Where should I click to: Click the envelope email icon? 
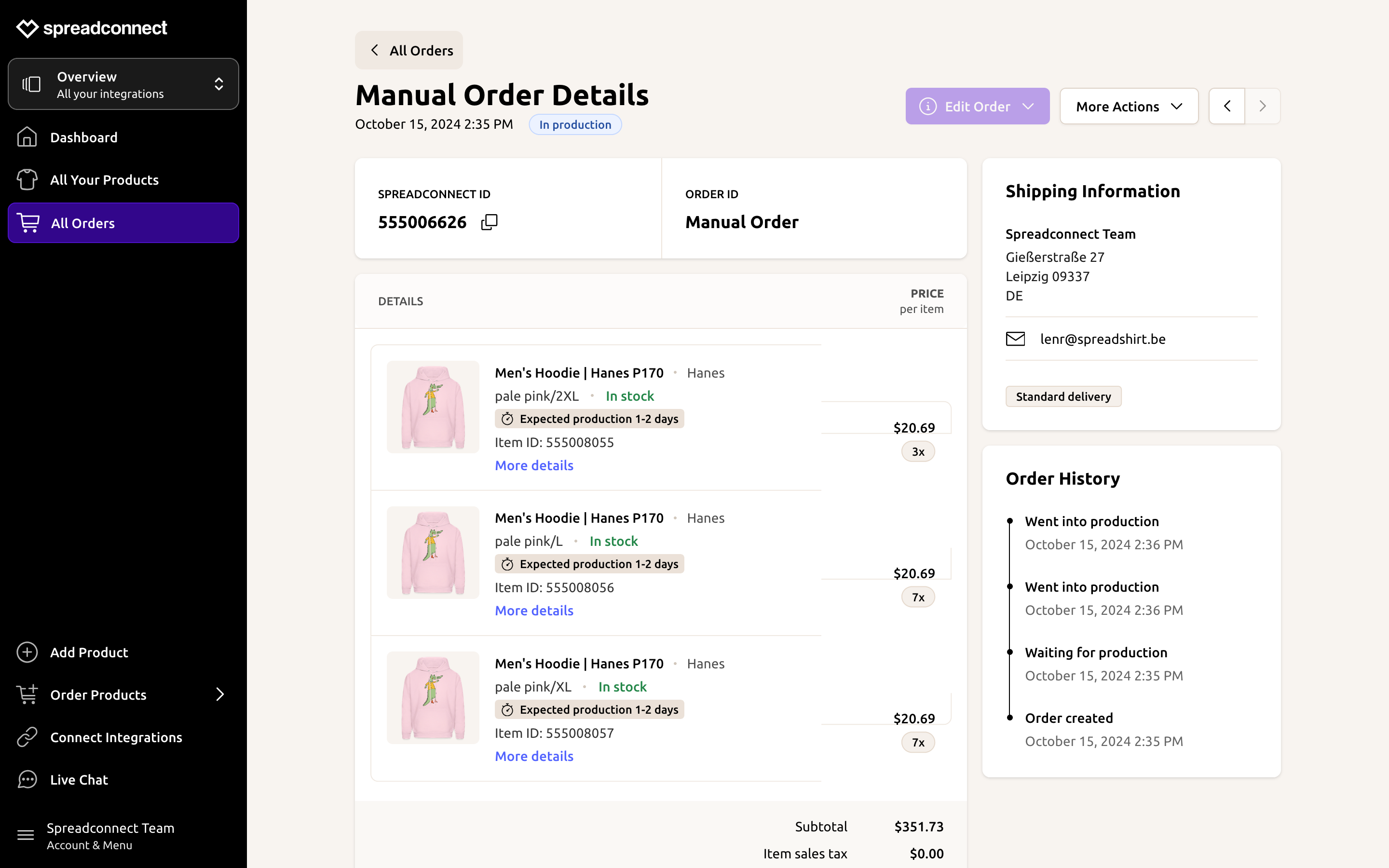[x=1015, y=339]
